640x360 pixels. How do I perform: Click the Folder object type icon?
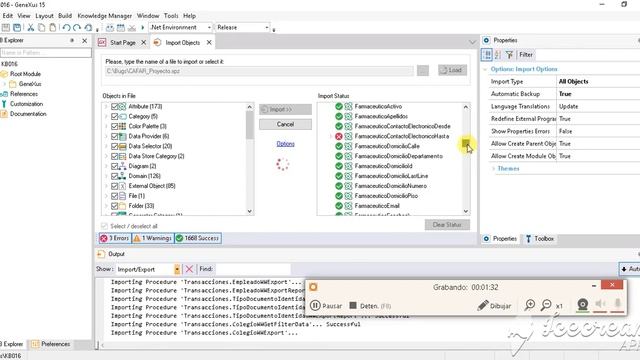122,206
